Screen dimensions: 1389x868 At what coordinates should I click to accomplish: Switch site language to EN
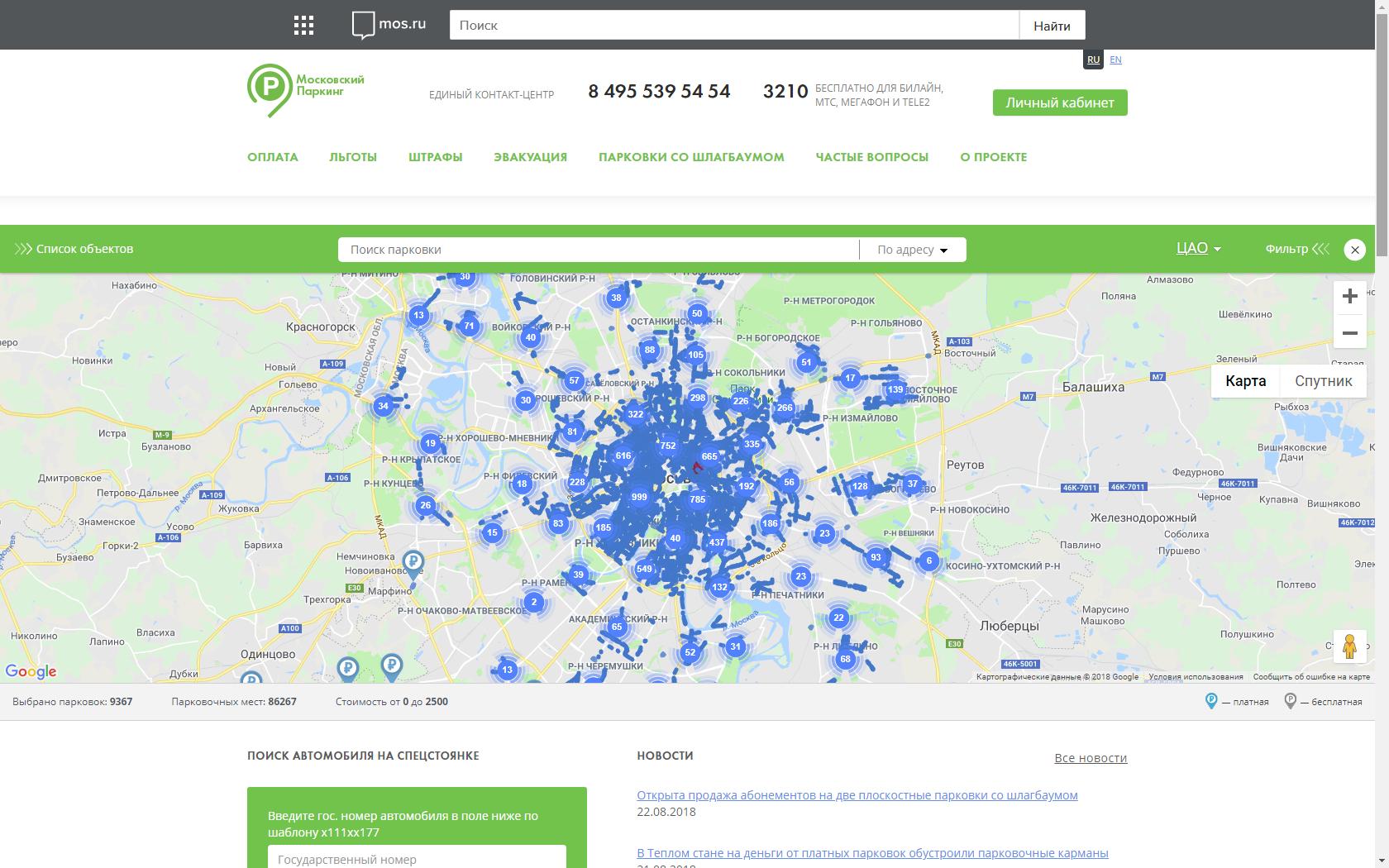(x=1115, y=60)
